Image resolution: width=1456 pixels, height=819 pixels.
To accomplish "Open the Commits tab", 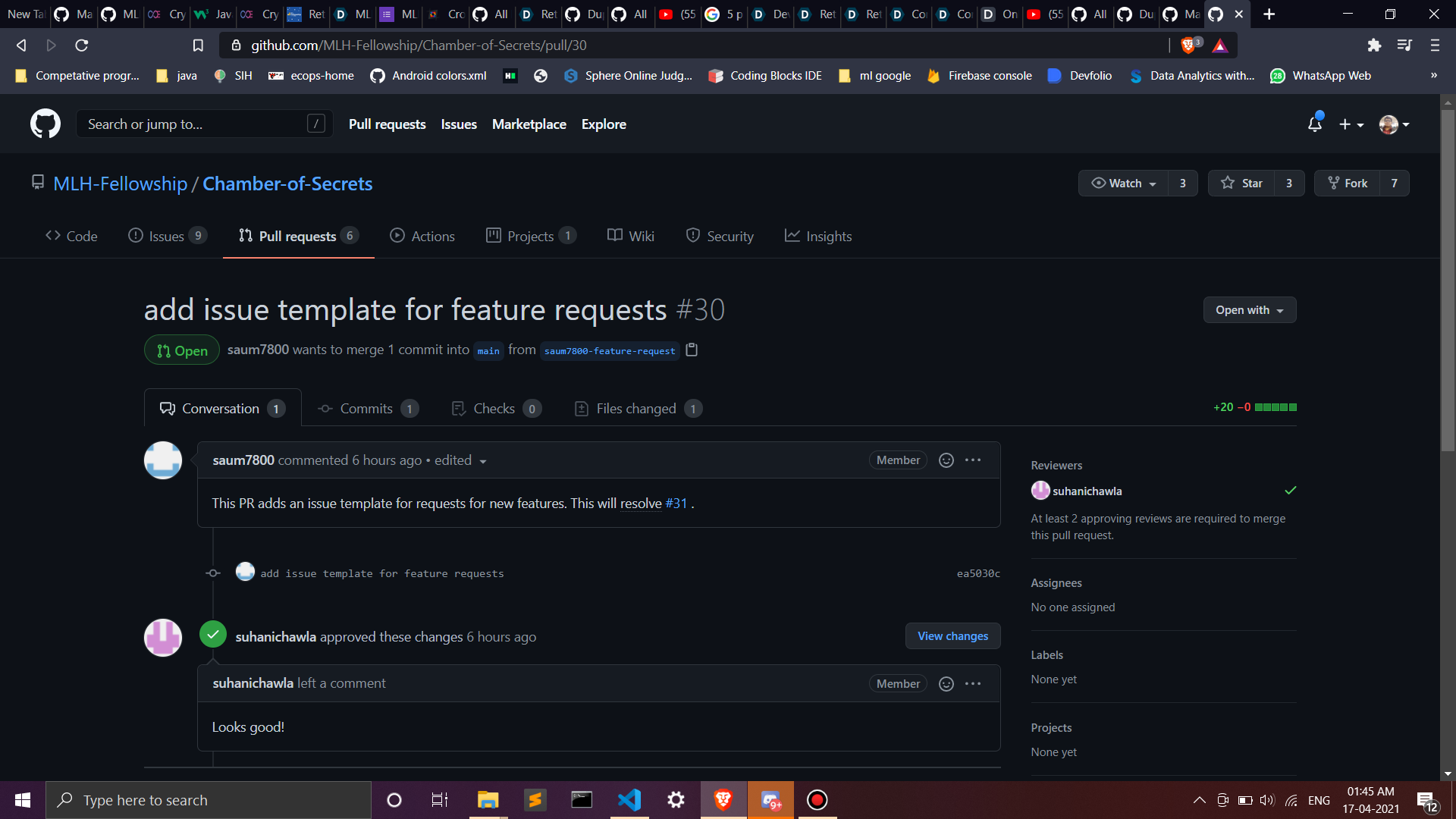I will [366, 409].
